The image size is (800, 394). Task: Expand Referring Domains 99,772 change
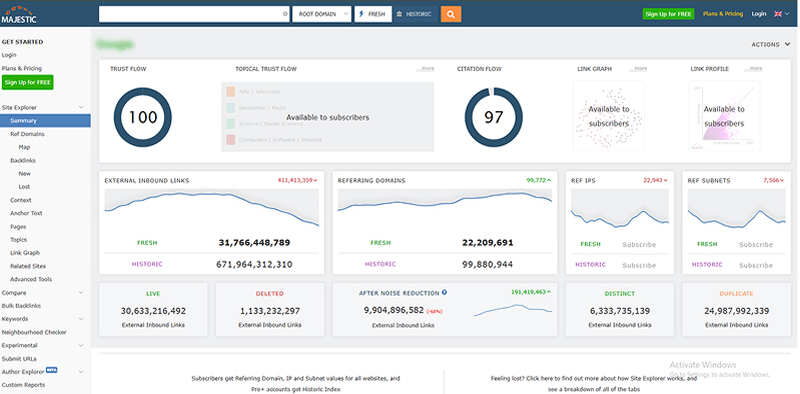[539, 180]
